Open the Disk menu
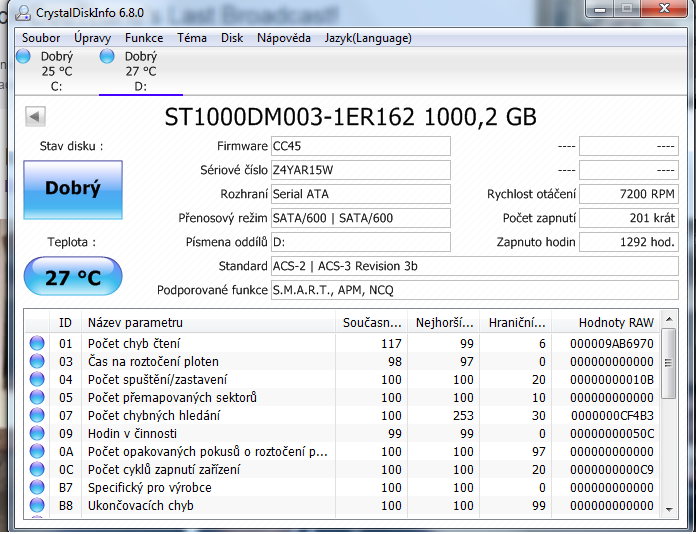 pyautogui.click(x=232, y=38)
